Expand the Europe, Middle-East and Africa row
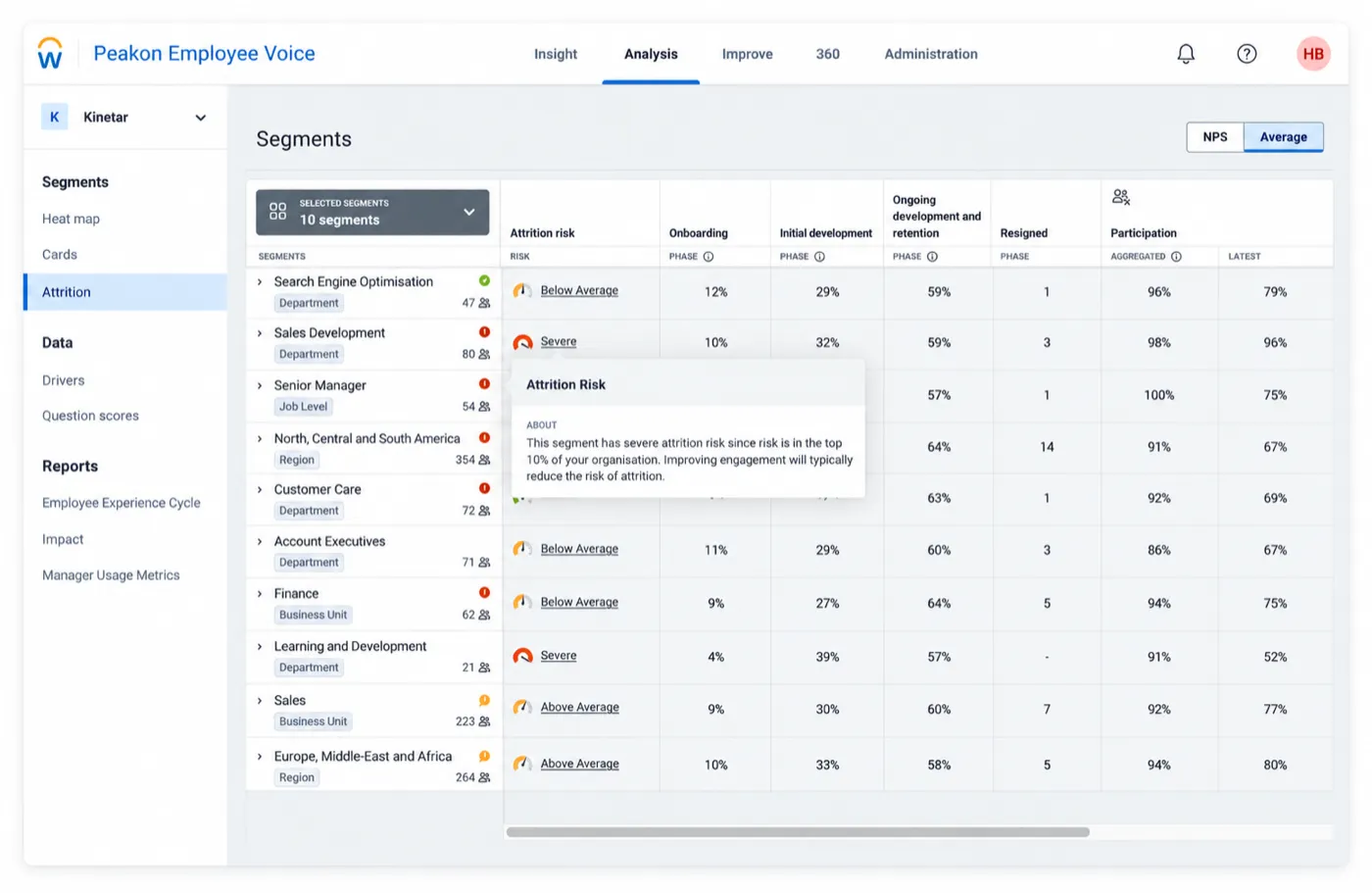The width and height of the screenshot is (1372, 893). pos(260,757)
